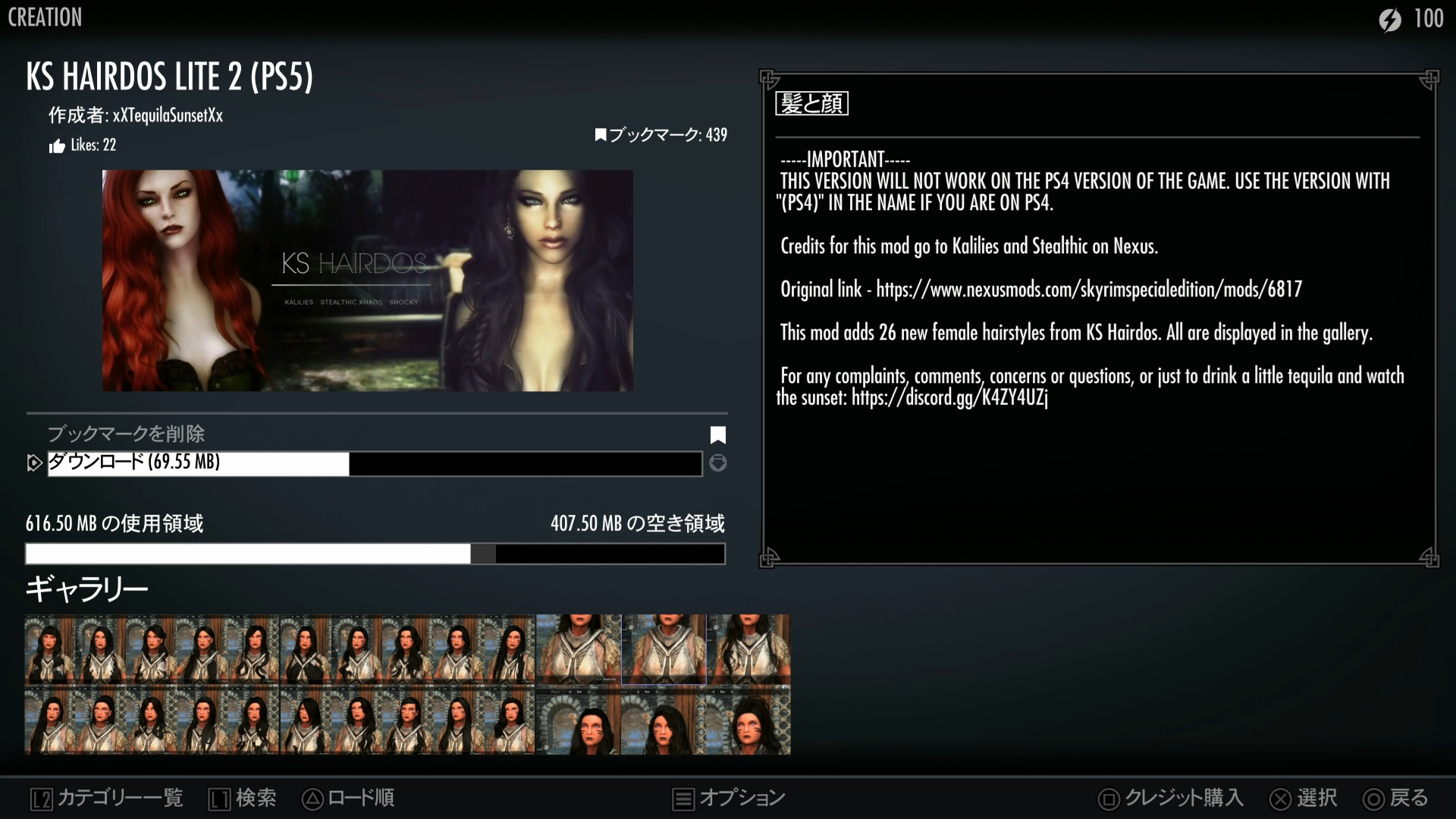Click the cross button icon
The width and height of the screenshot is (1456, 819).
coord(1280,799)
